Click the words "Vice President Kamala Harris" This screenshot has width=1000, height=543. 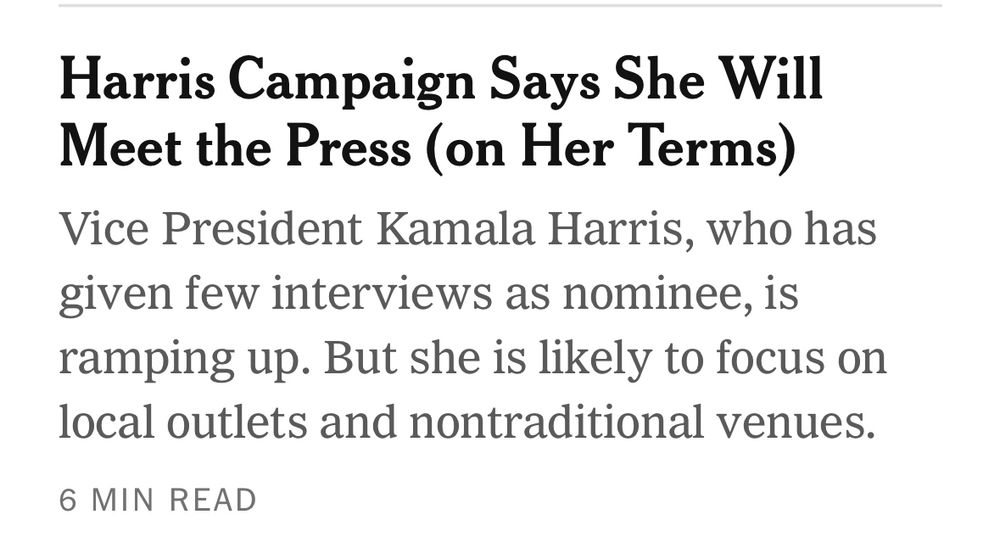[x=371, y=229]
